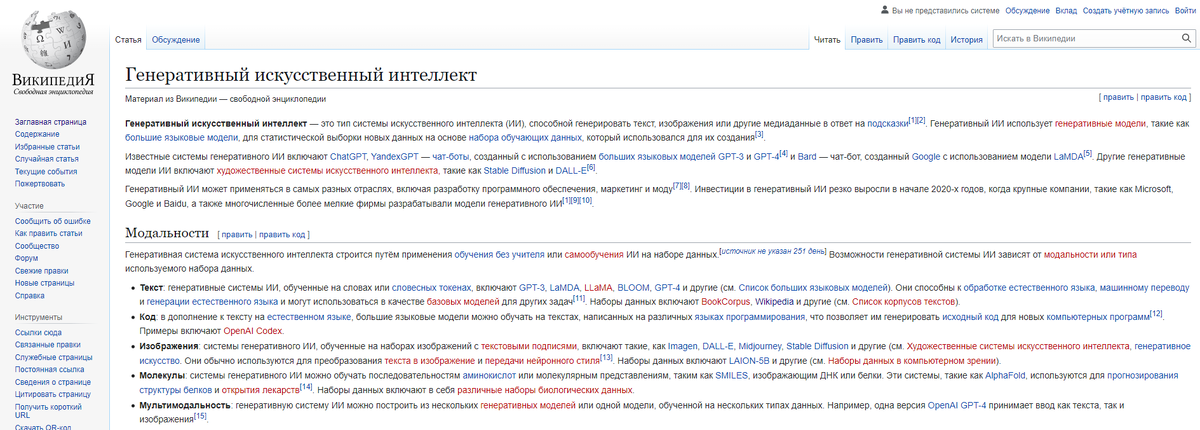The height and width of the screenshot is (430, 1200).
Task: Open the 'Bard' article link
Action: pos(806,156)
